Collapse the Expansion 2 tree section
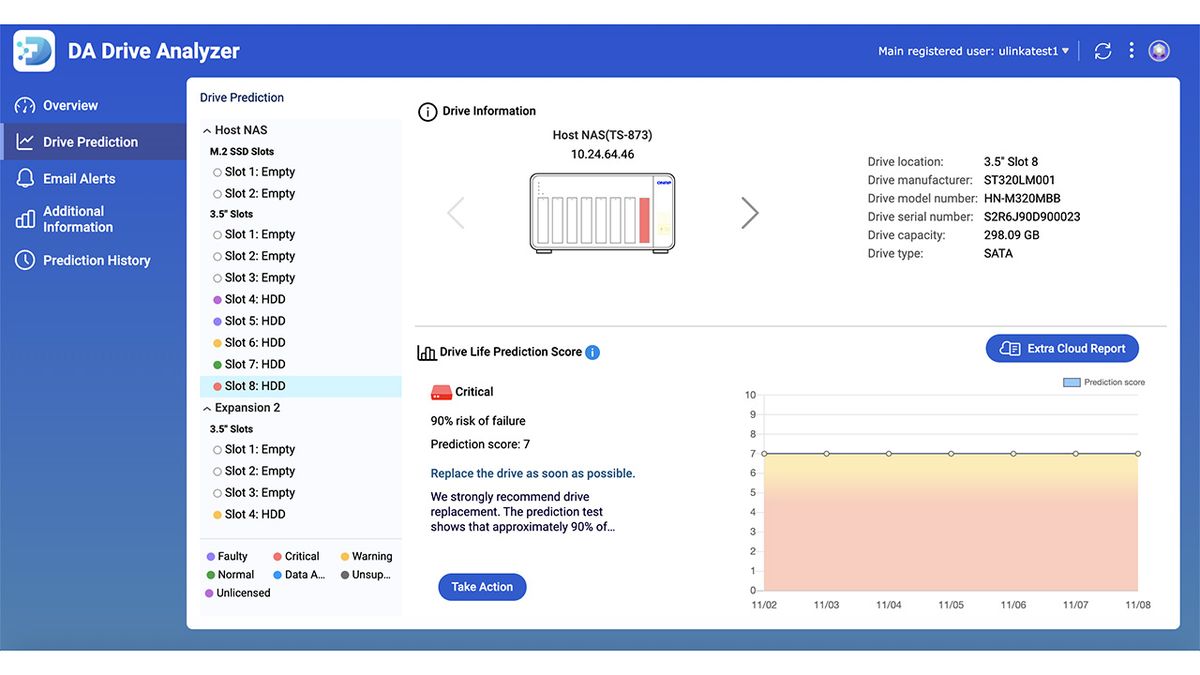This screenshot has width=1200, height=675. [x=206, y=407]
